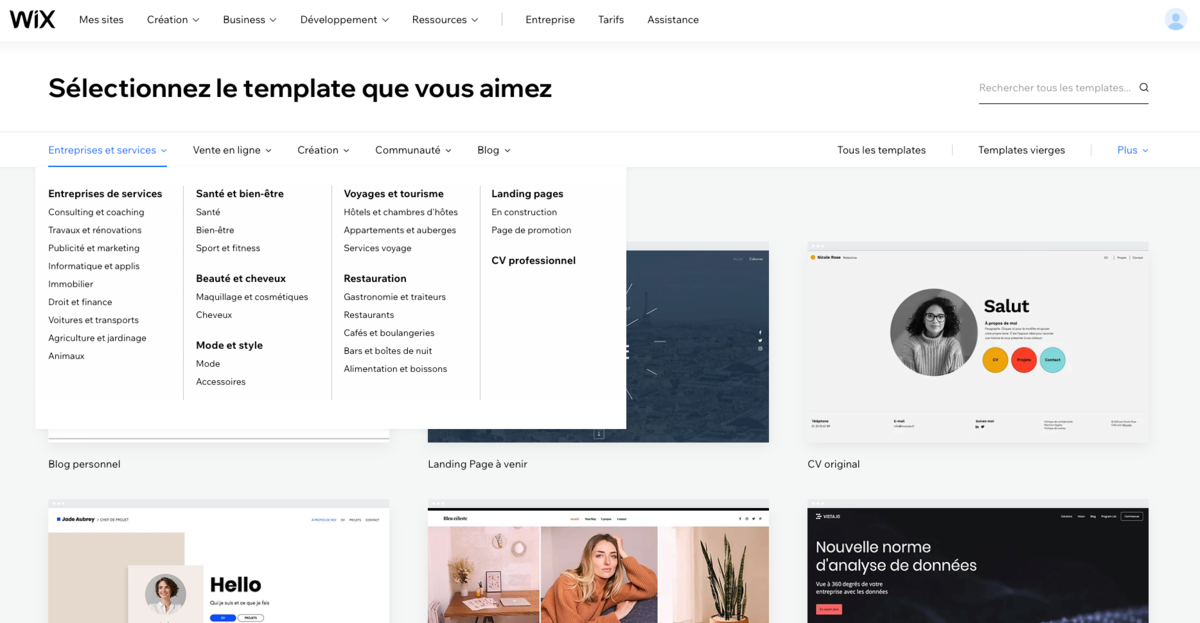The width and height of the screenshot is (1200, 623).
Task: Select Cafés et boulangeries
Action: click(389, 333)
